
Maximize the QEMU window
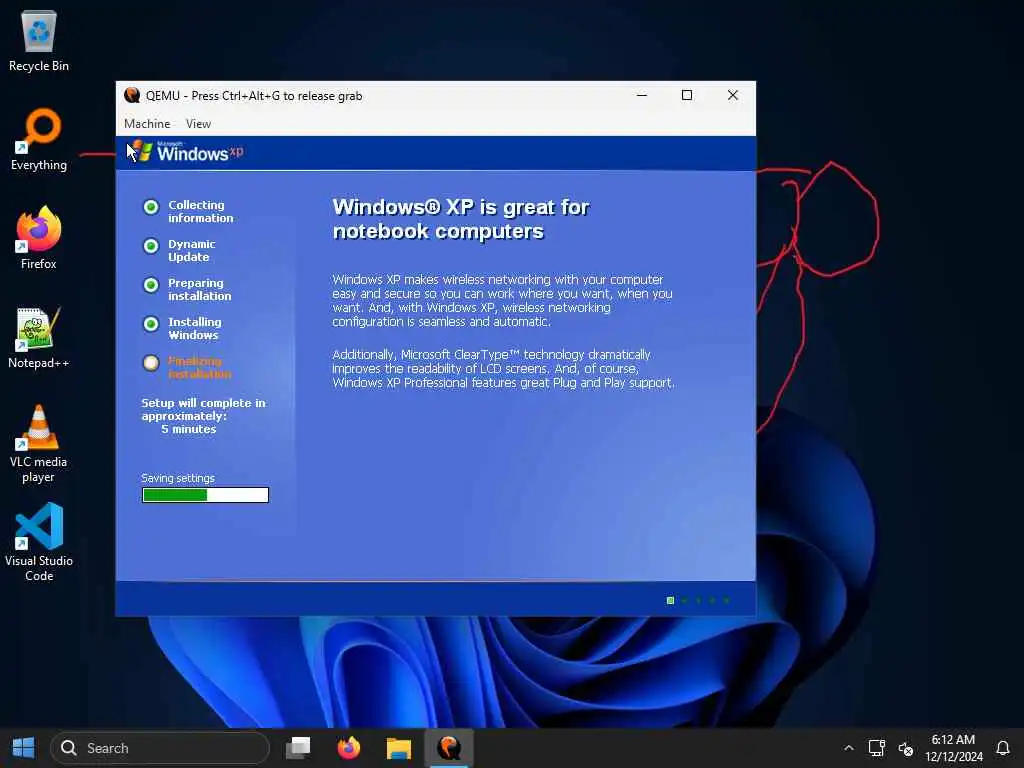point(687,95)
